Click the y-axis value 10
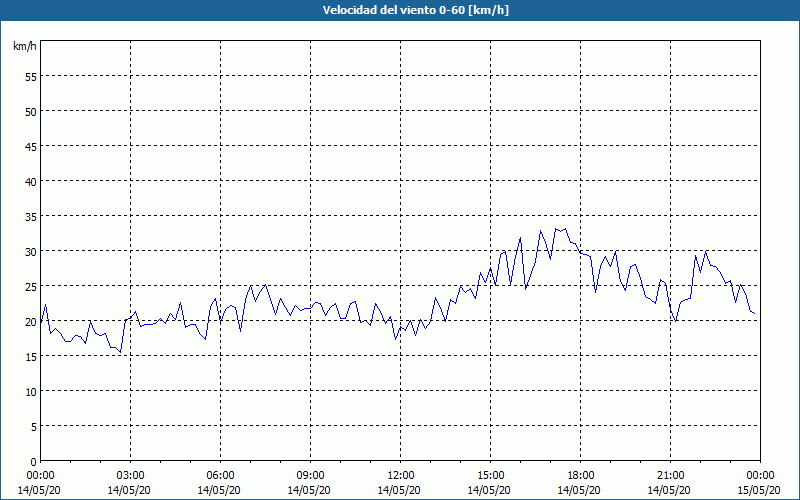The image size is (800, 500). tap(31, 391)
